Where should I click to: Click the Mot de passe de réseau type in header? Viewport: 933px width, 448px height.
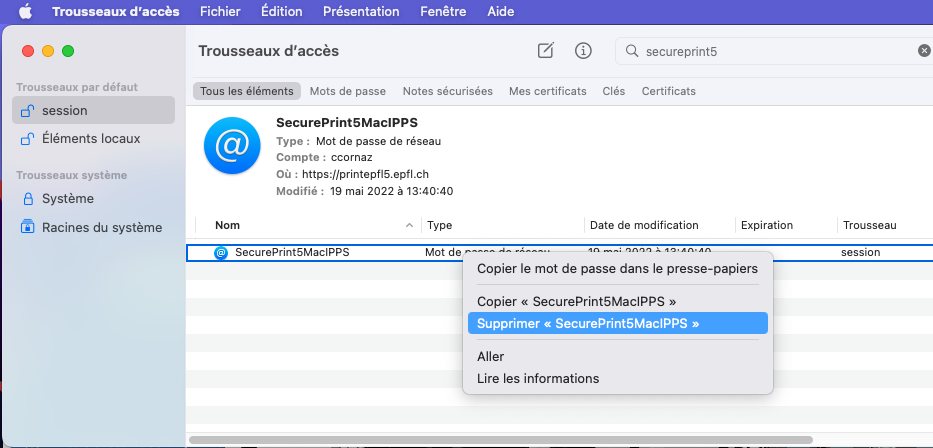(378, 142)
